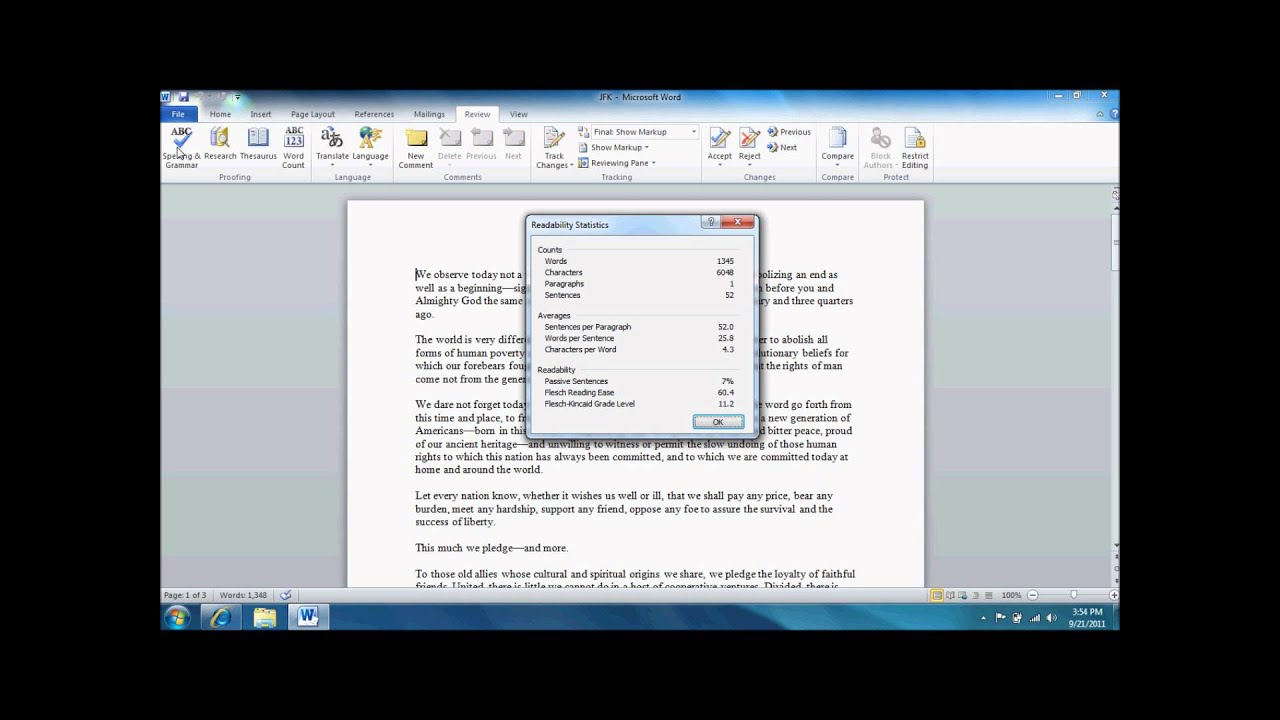The image size is (1280, 720).
Task: Close the Readability Statistics dialog
Action: (738, 222)
